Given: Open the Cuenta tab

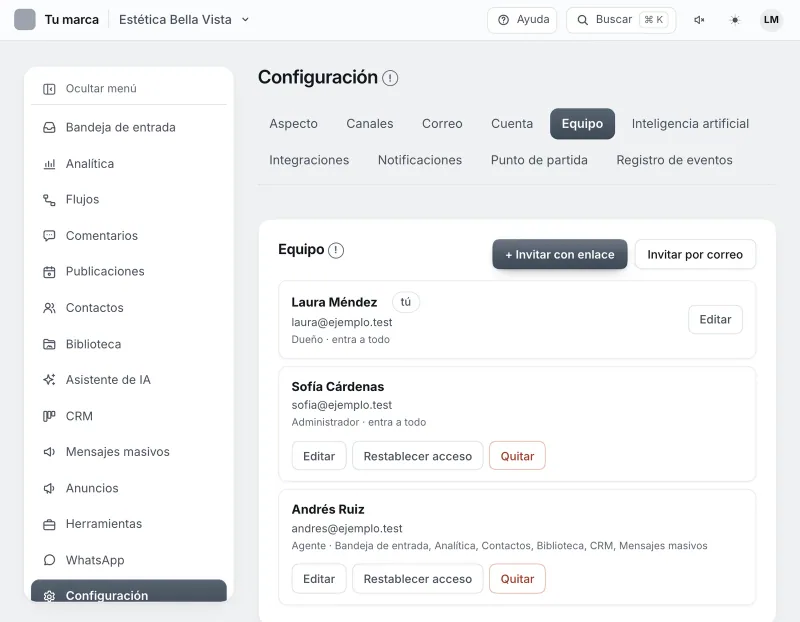Looking at the screenshot, I should [512, 123].
